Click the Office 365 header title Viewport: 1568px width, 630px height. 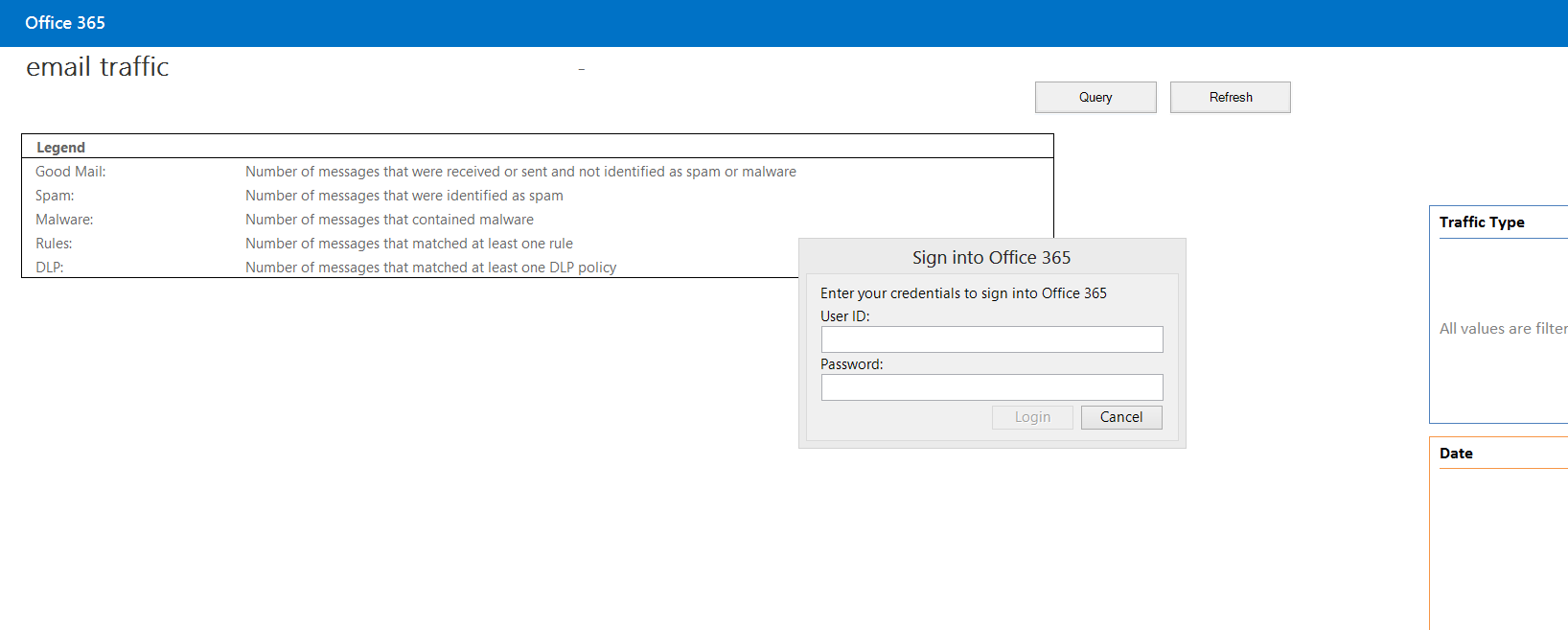pos(65,23)
